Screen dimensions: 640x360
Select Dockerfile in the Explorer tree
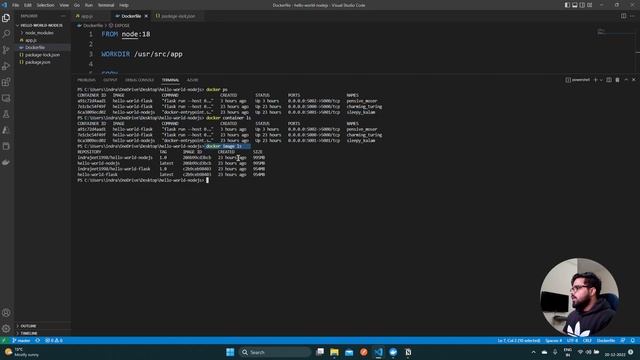pyautogui.click(x=35, y=47)
